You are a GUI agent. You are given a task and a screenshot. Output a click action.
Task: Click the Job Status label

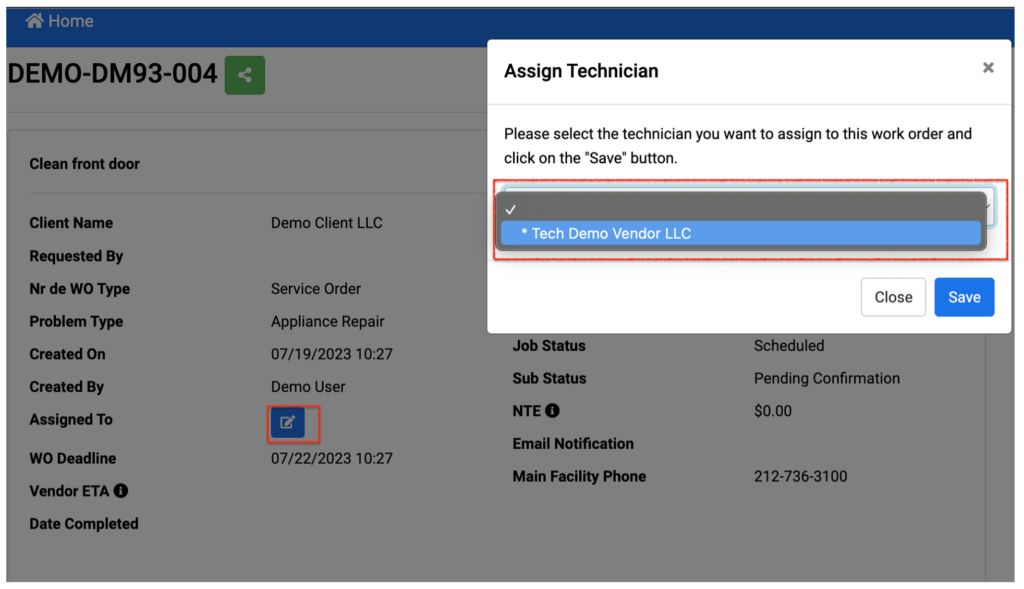549,345
